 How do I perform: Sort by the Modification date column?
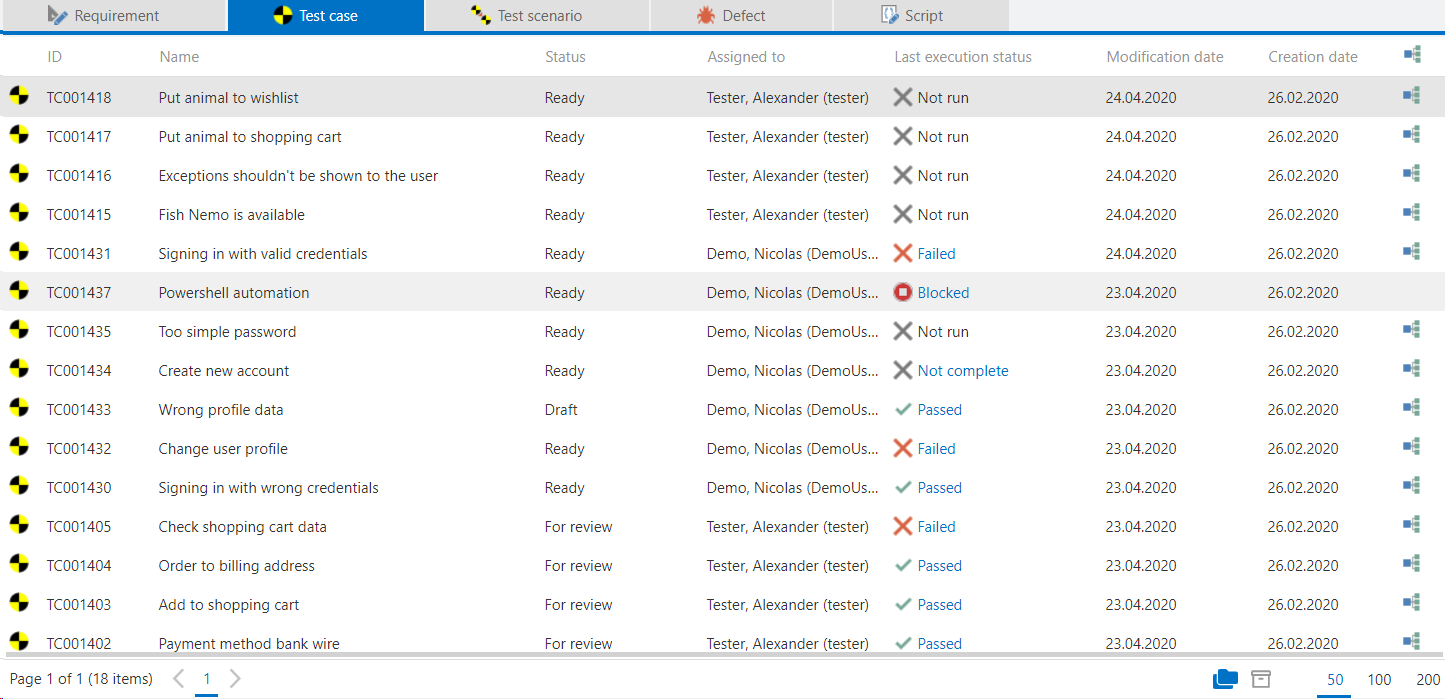pos(1164,57)
